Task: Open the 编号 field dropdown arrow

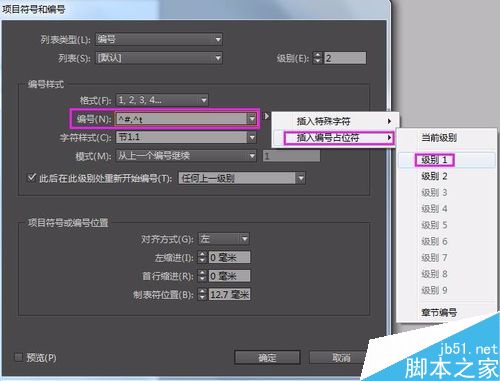Action: 252,118
